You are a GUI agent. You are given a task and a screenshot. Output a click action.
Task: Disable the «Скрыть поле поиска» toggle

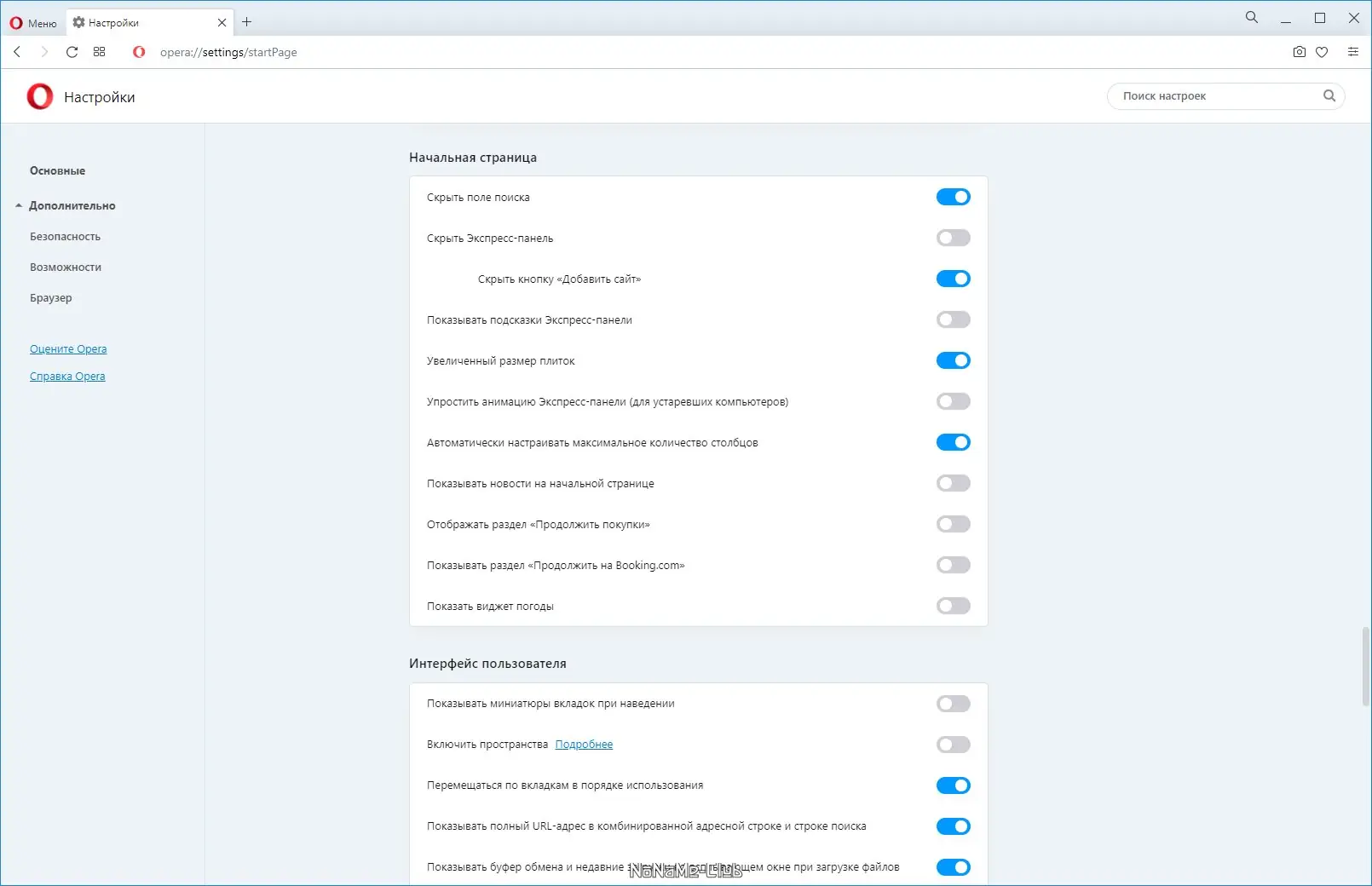point(953,196)
